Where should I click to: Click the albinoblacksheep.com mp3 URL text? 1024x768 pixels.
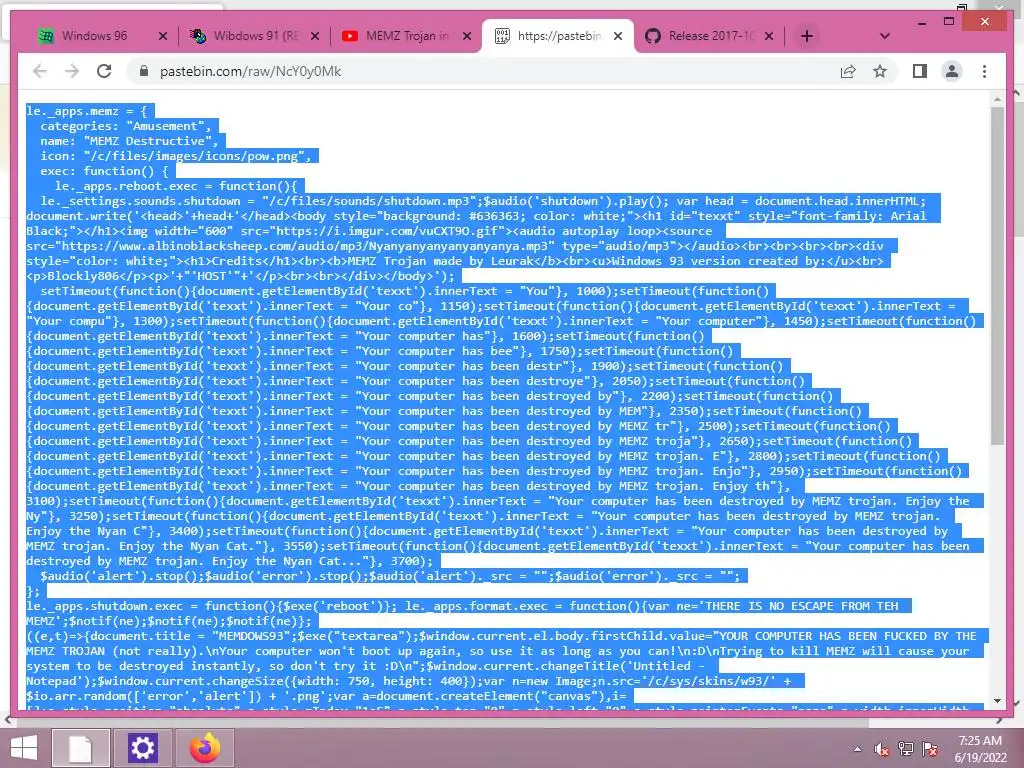tap(305, 246)
